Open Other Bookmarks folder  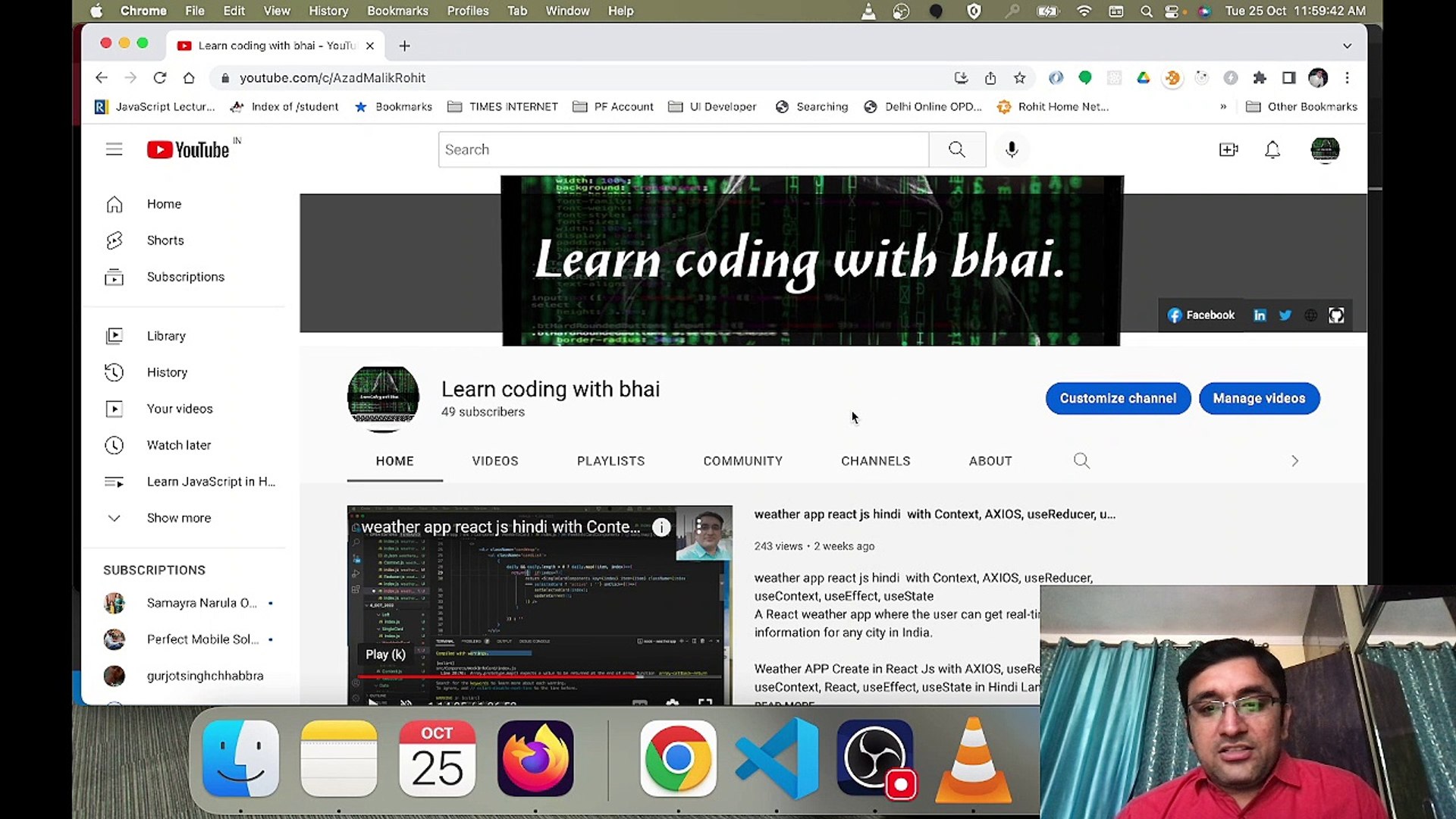click(1302, 107)
